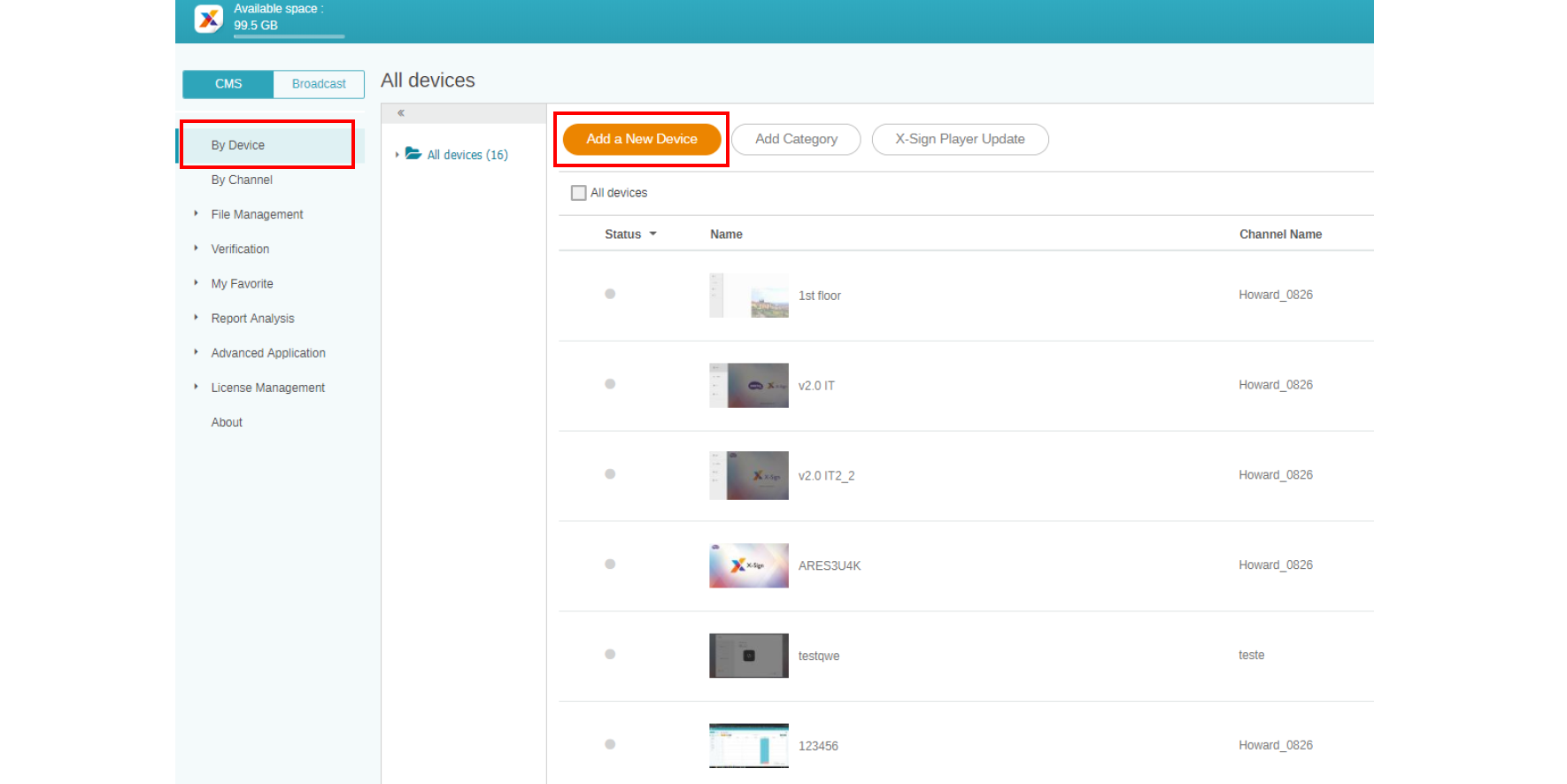Click the All devices folder icon

pyautogui.click(x=413, y=154)
